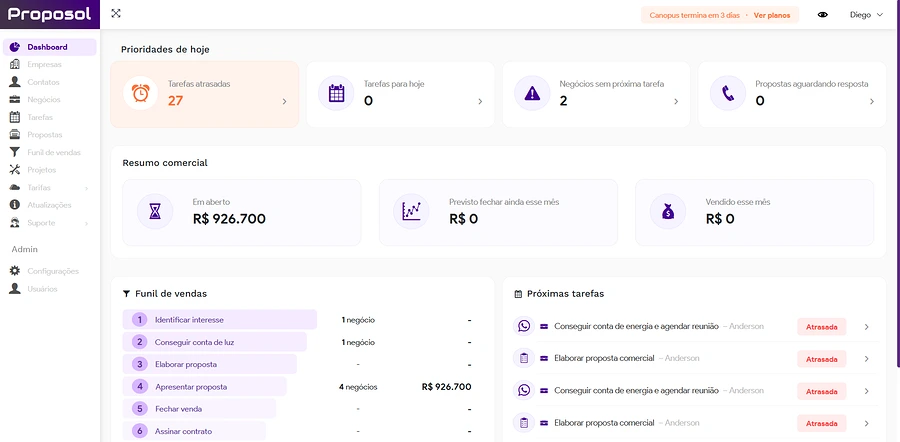This screenshot has width=900, height=442.
Task: Click the Tarifas cloud sidebar icon
Action: coord(15,188)
